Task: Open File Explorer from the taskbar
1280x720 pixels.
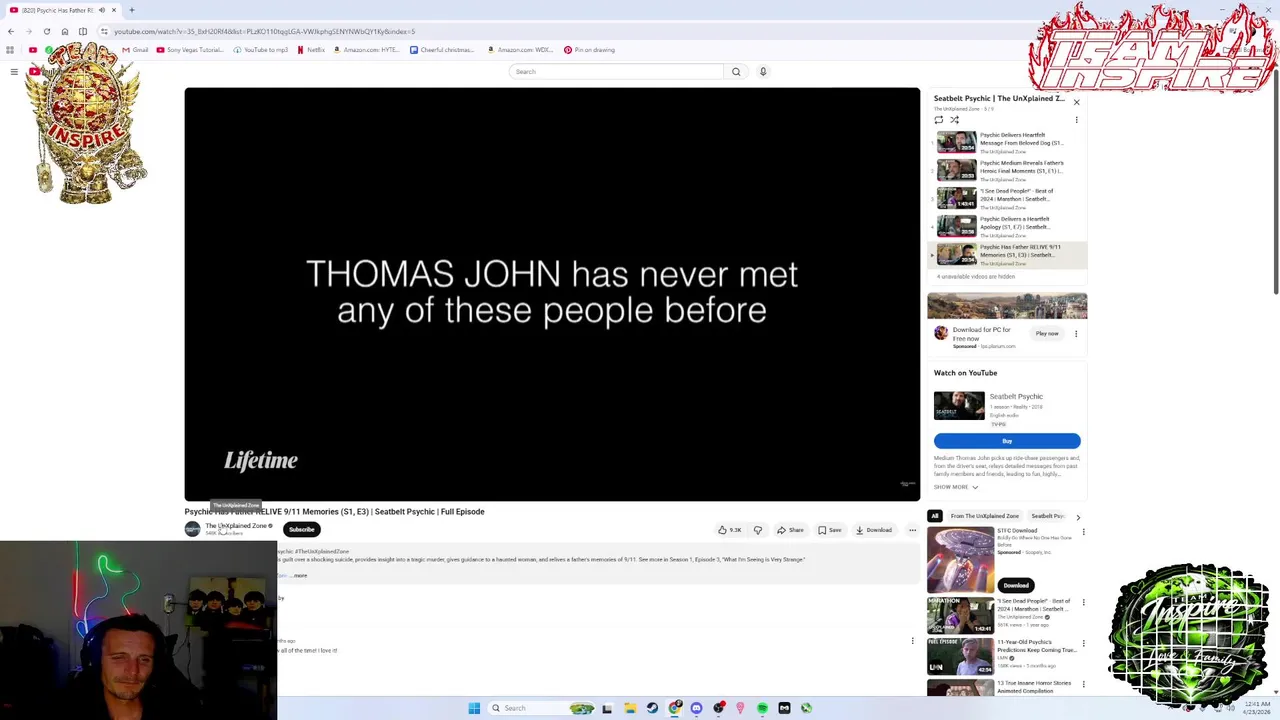Action: pos(630,708)
